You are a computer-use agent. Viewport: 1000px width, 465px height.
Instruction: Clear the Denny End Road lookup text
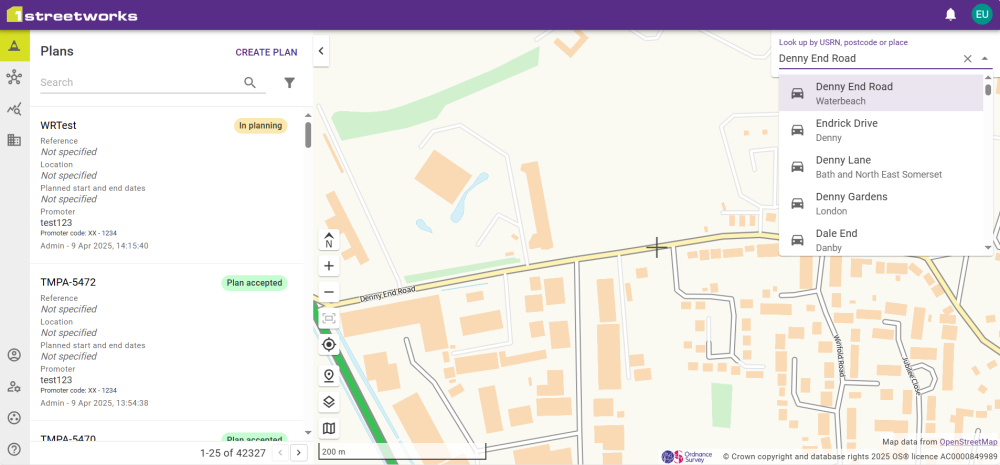(x=967, y=59)
